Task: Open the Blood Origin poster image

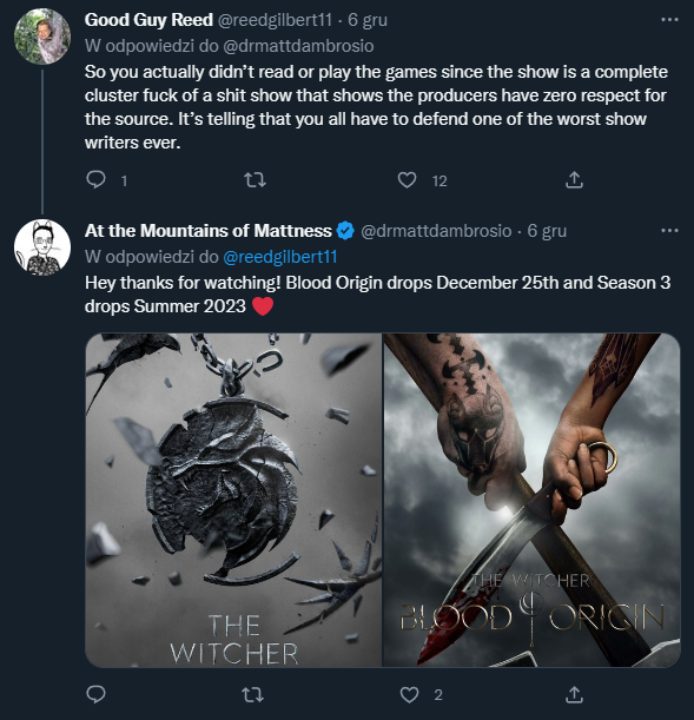Action: tap(531, 500)
